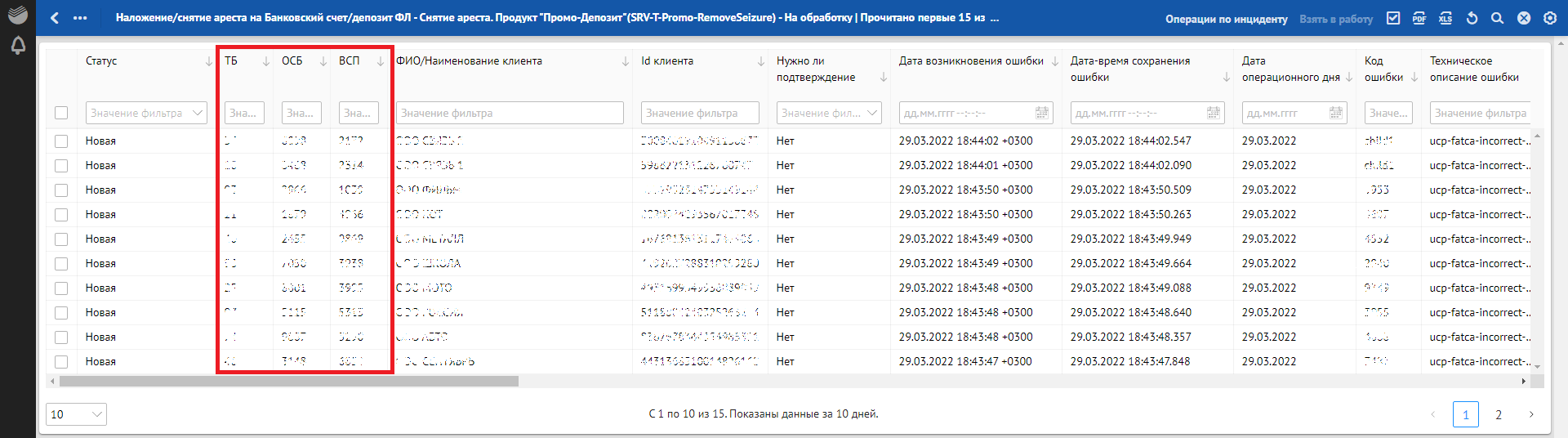Open the three-dots more menu
1568x438 pixels.
pyautogui.click(x=80, y=18)
